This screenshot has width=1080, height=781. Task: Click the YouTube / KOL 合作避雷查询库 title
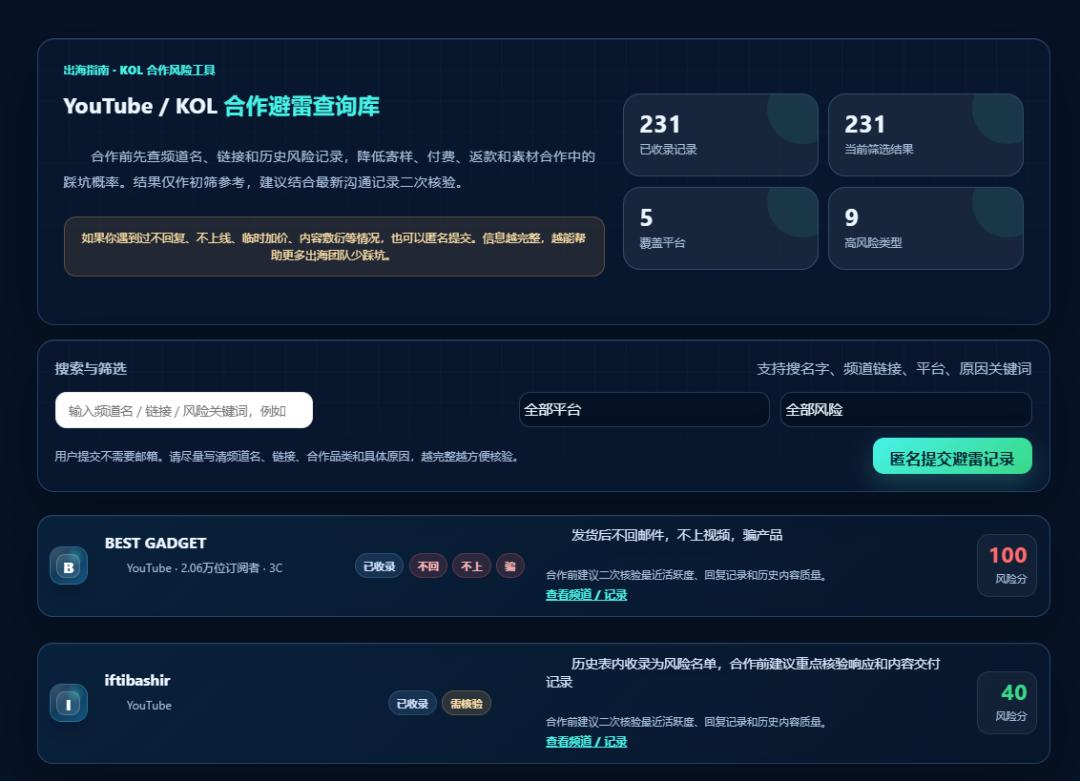[221, 106]
